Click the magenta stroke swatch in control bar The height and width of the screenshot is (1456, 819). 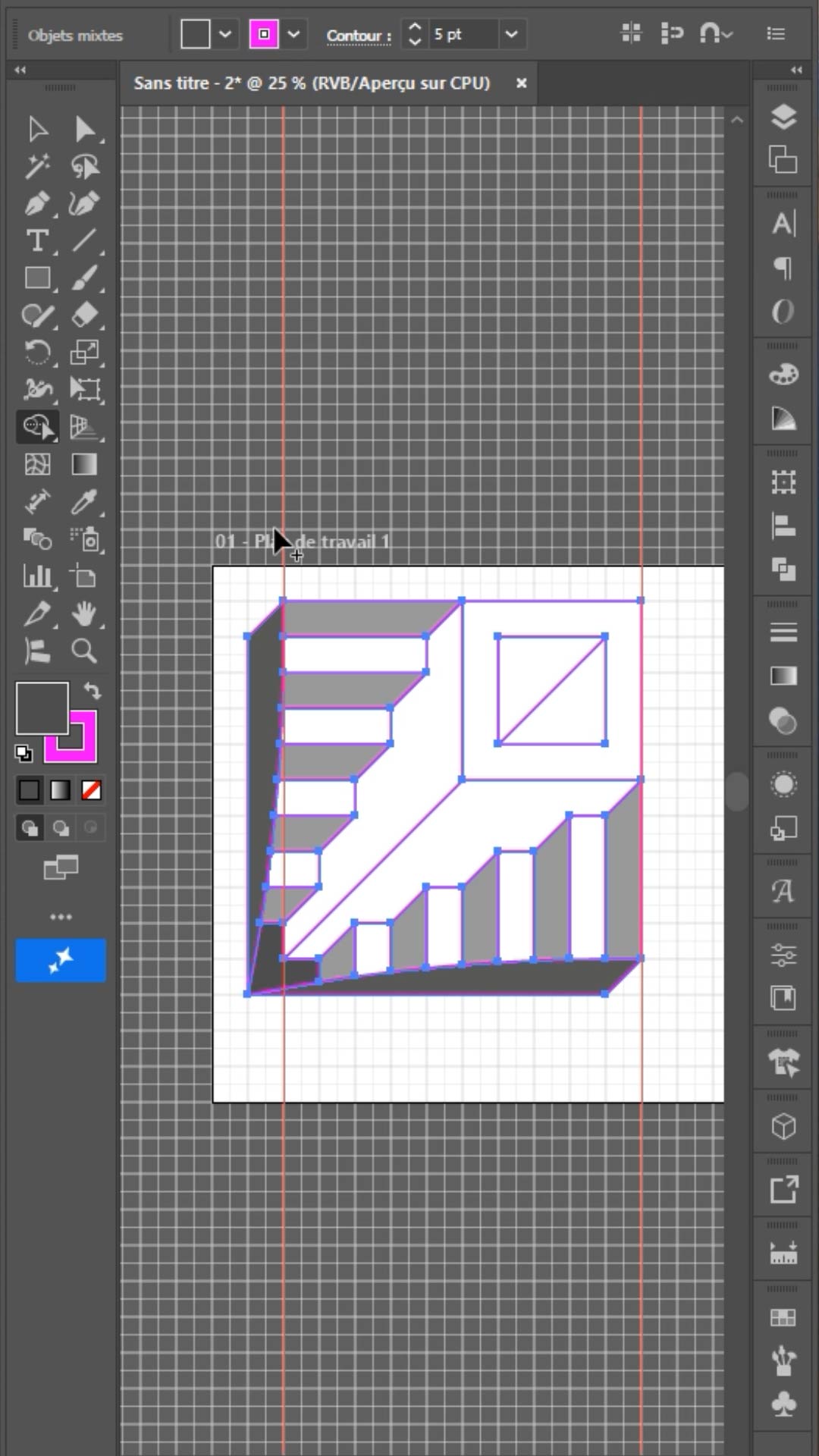(264, 34)
